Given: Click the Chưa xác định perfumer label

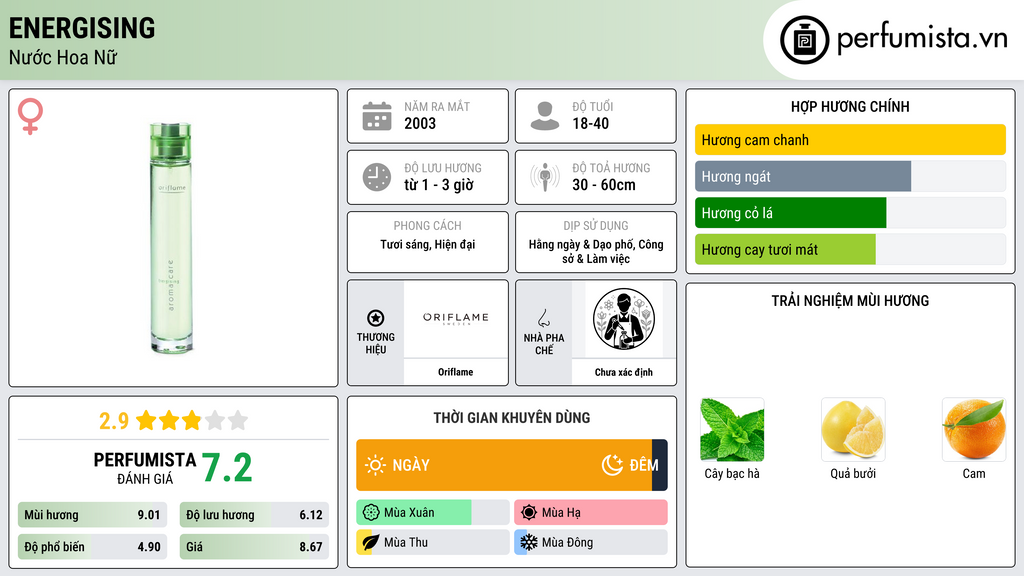Looking at the screenshot, I should click(624, 372).
